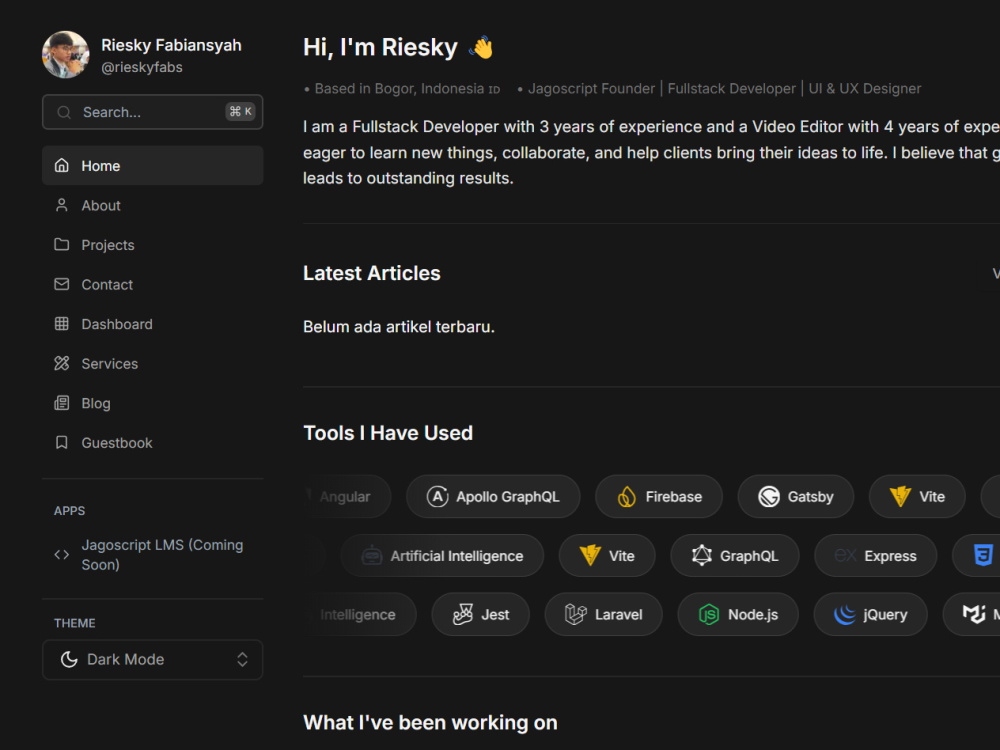The height and width of the screenshot is (750, 1000).
Task: Click 'What I've been working on' heading
Action: click(430, 723)
